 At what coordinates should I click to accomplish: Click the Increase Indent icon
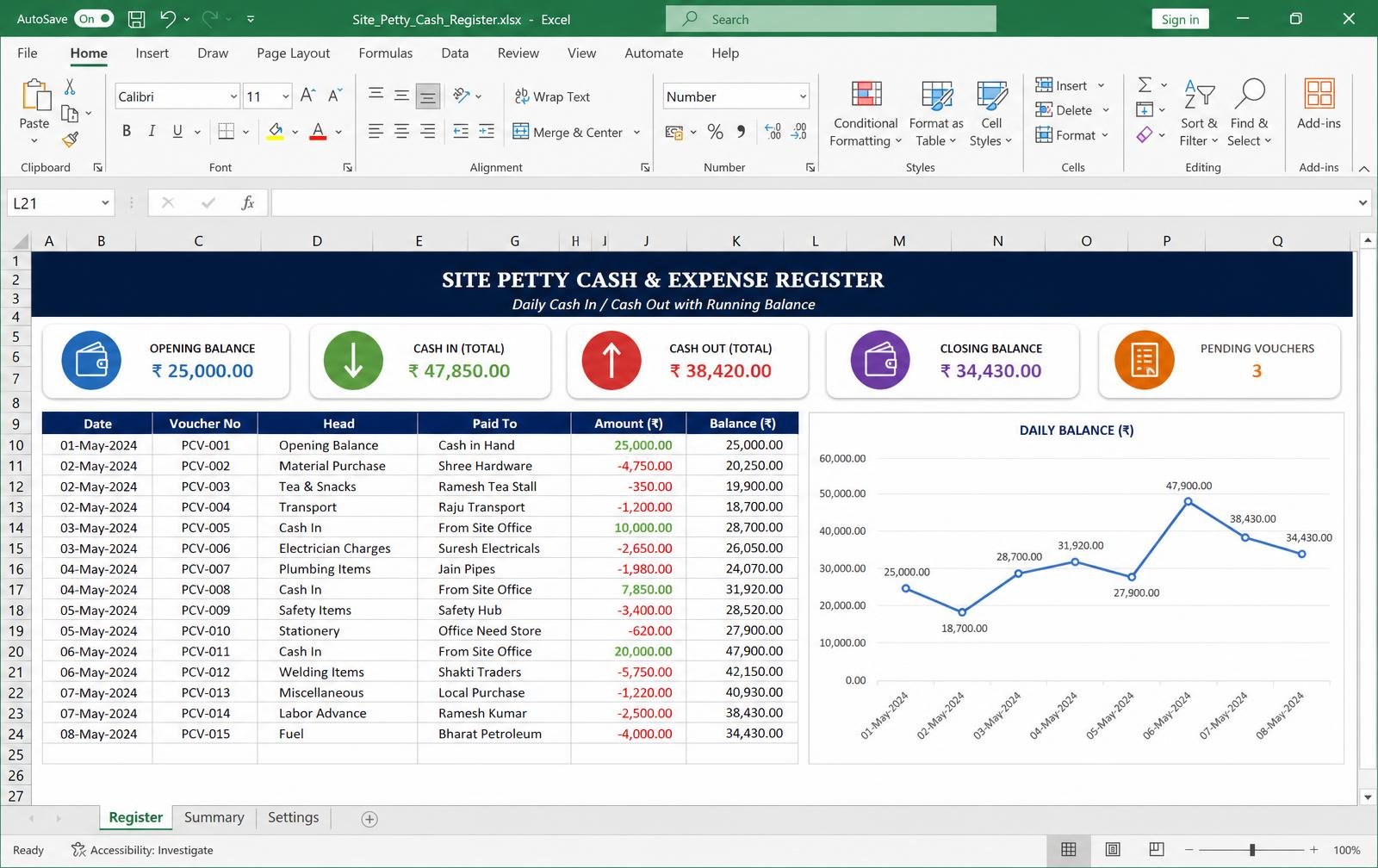point(487,131)
